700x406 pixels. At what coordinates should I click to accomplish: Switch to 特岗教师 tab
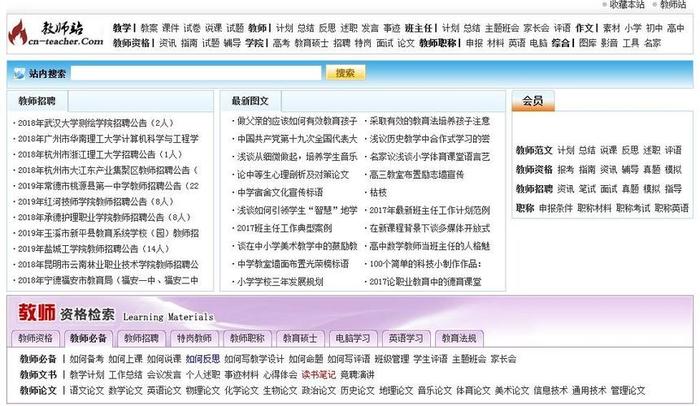click(194, 339)
